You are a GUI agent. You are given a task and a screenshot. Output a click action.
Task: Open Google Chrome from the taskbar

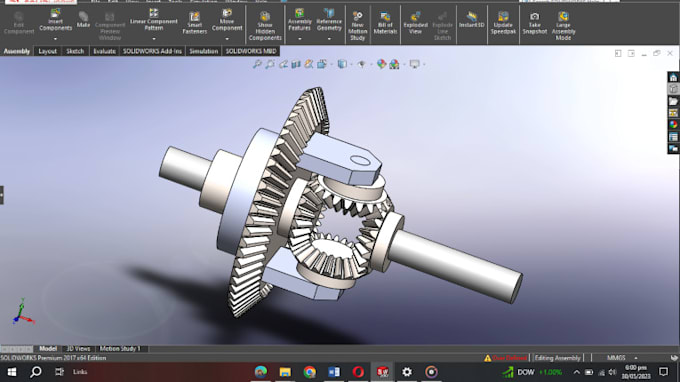click(310, 372)
